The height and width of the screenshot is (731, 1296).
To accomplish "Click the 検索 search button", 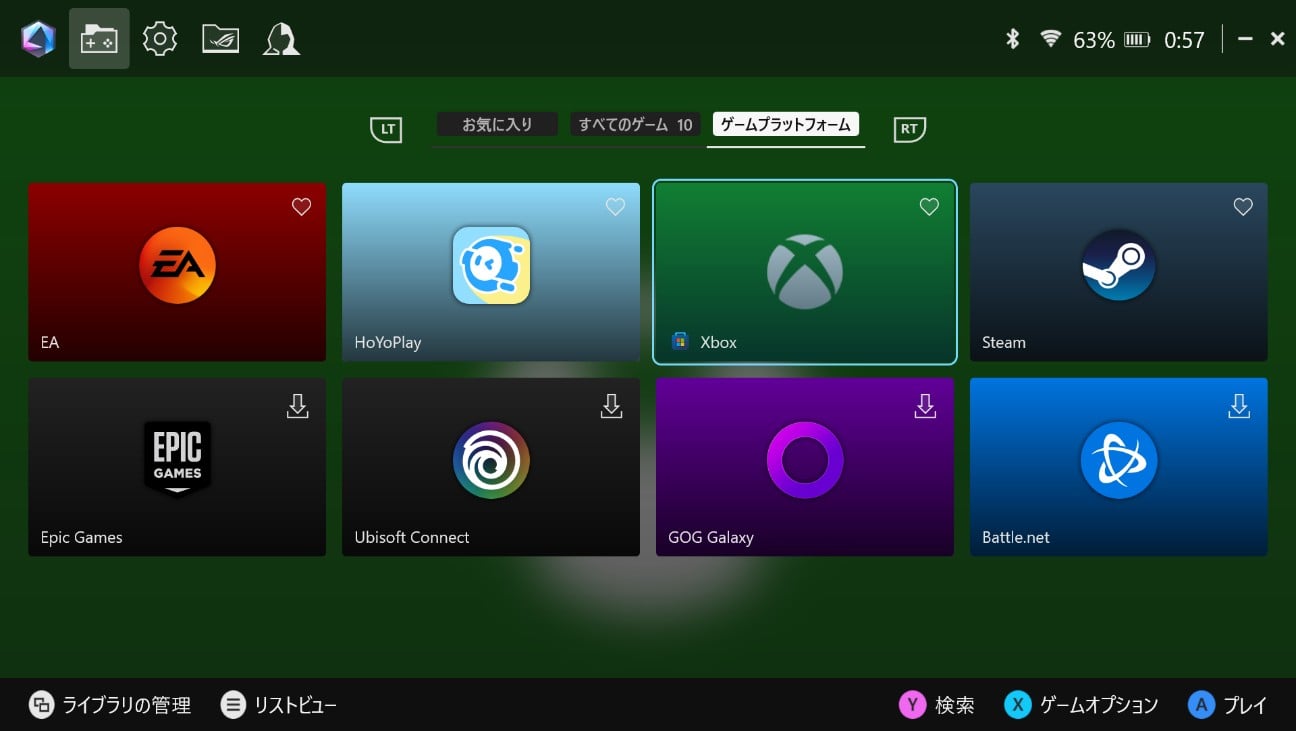I will 937,705.
